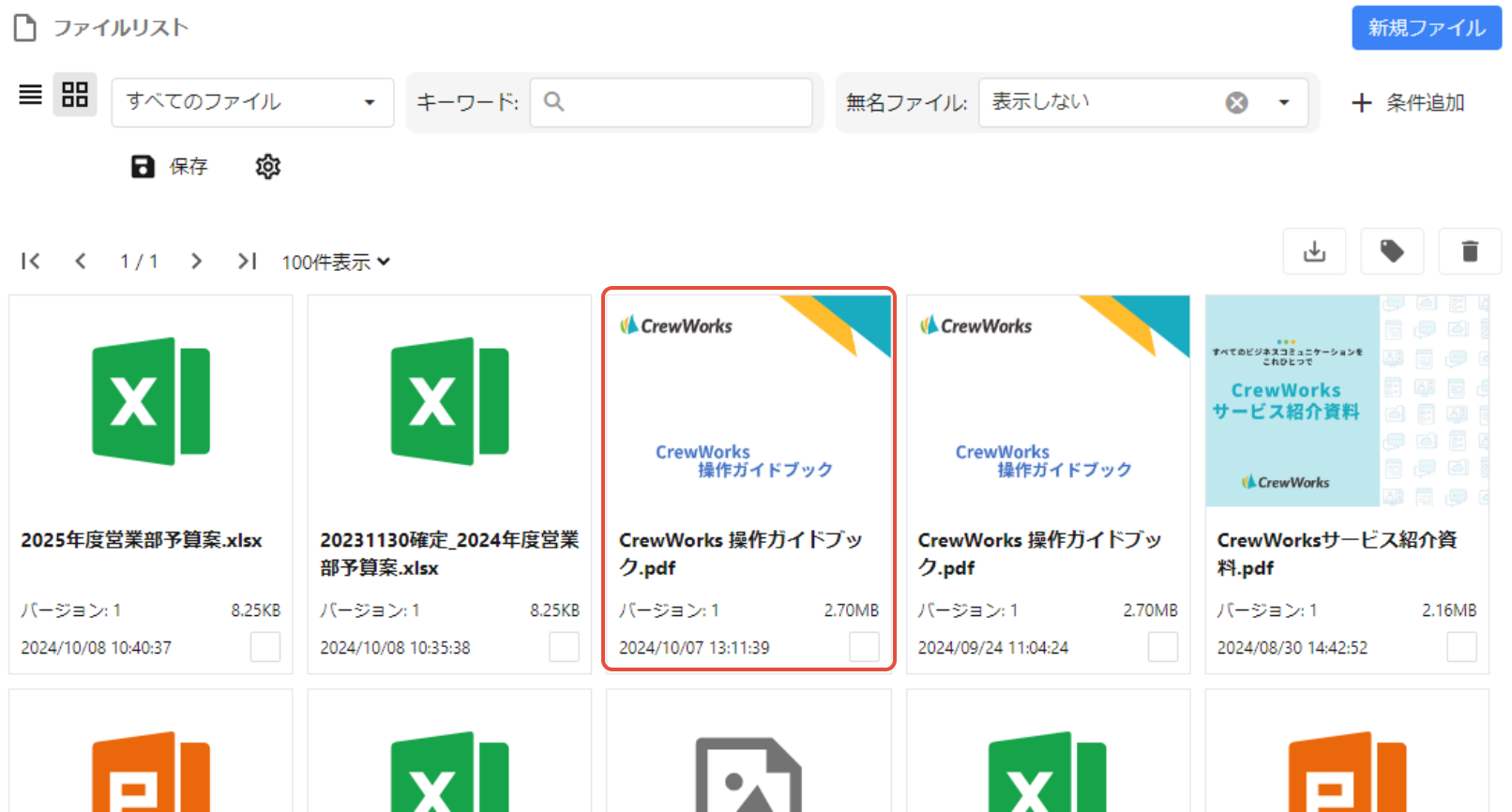Viewport: 1512px width, 812px height.
Task: Tag selected files
Action: (1392, 251)
